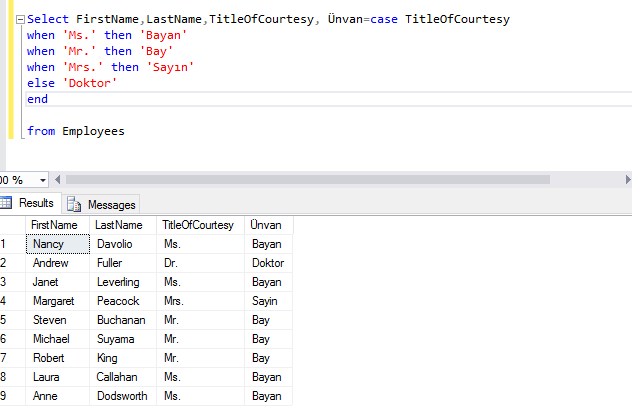Viewport: 632px width, 414px height.
Task: Click the 'else' keyword in query
Action: pos(41,83)
